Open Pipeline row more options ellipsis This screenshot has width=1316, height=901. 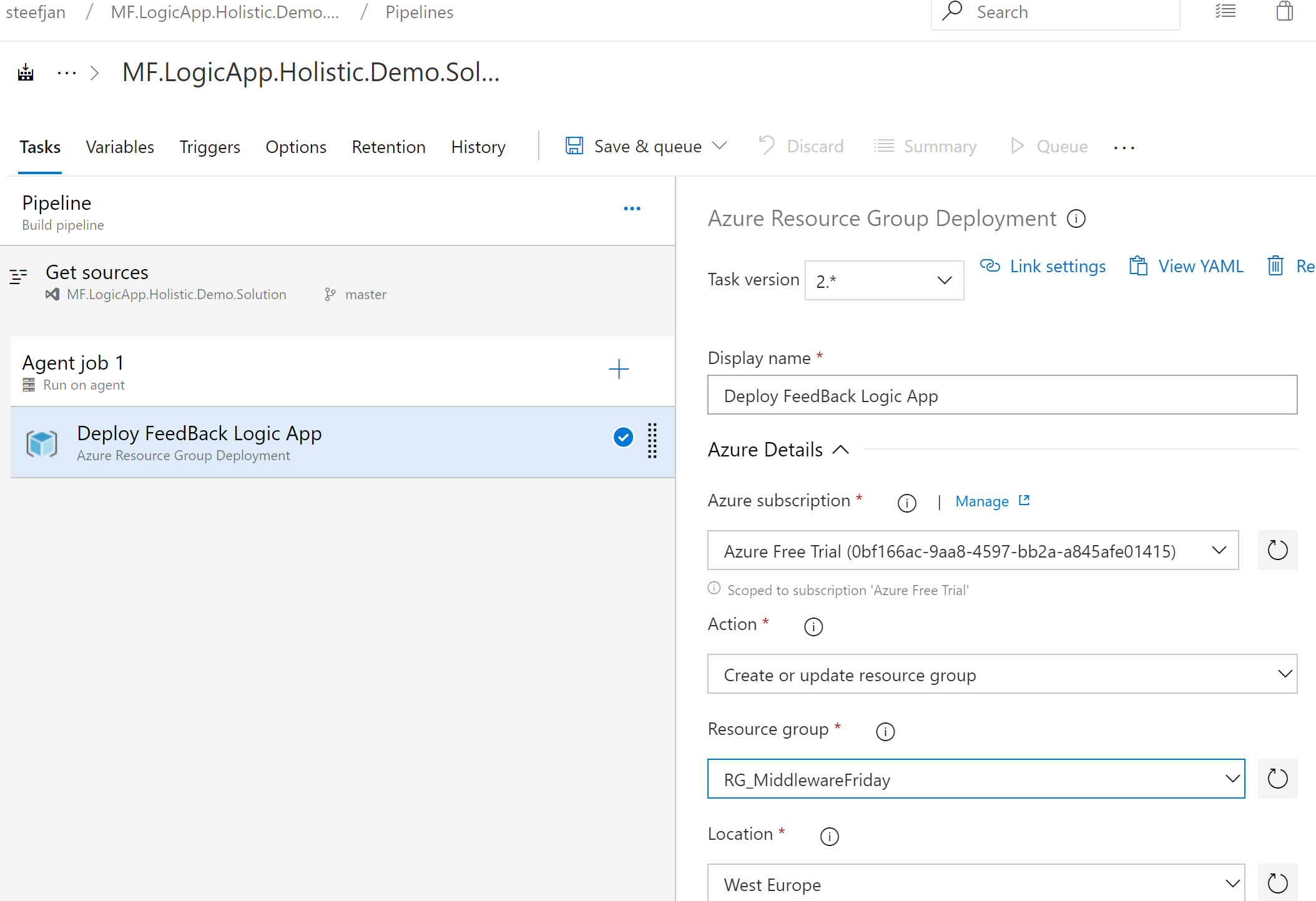coord(632,209)
